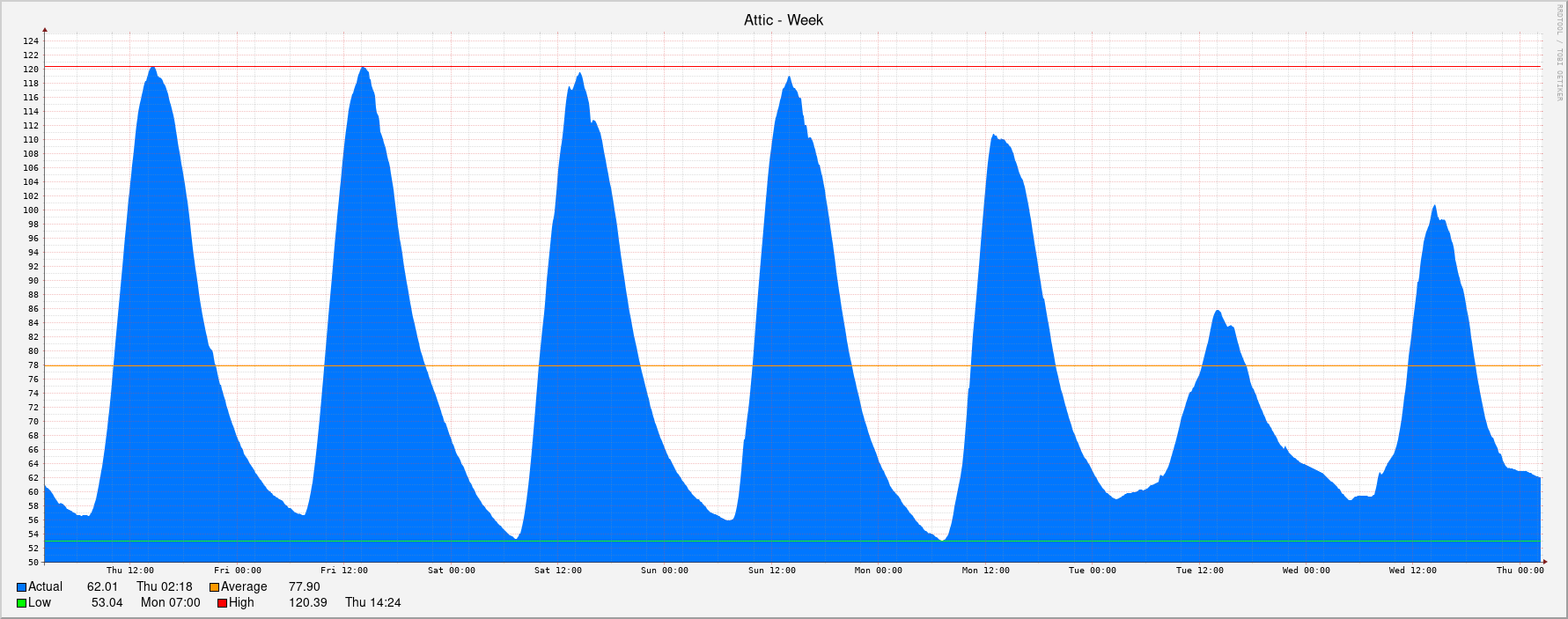Click the Actual value 62.01 in legend
This screenshot has width=1568, height=619.
(x=102, y=587)
